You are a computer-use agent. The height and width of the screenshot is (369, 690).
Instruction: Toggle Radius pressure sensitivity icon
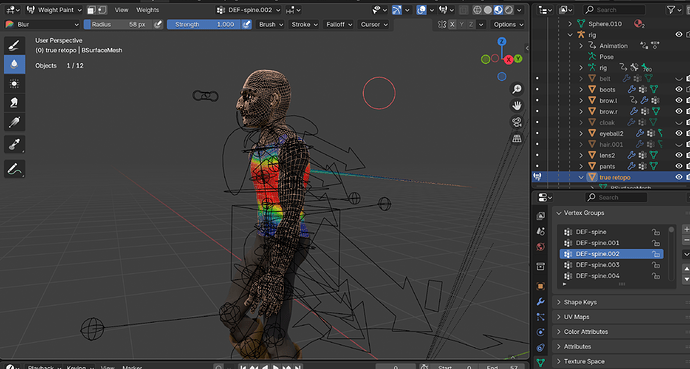coord(158,25)
